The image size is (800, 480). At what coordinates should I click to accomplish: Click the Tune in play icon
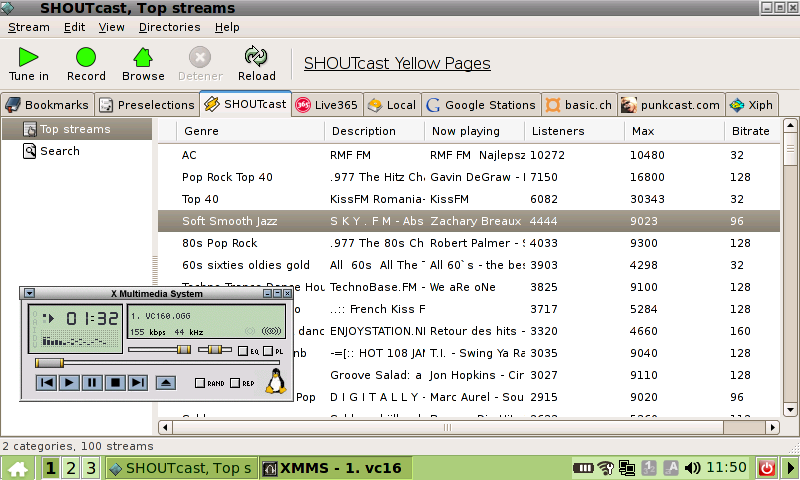28,57
